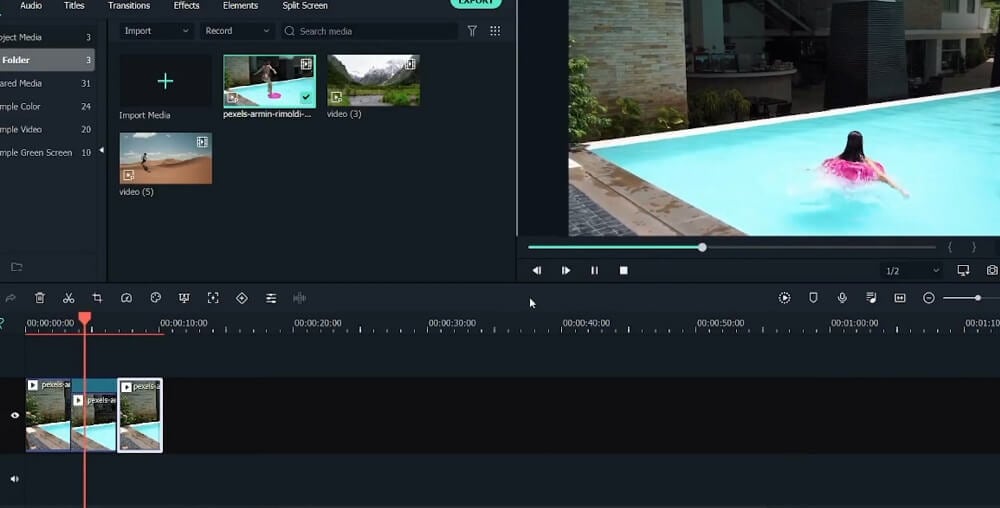
Task: Adjust the timeline zoom slider handle
Action: pos(978,298)
